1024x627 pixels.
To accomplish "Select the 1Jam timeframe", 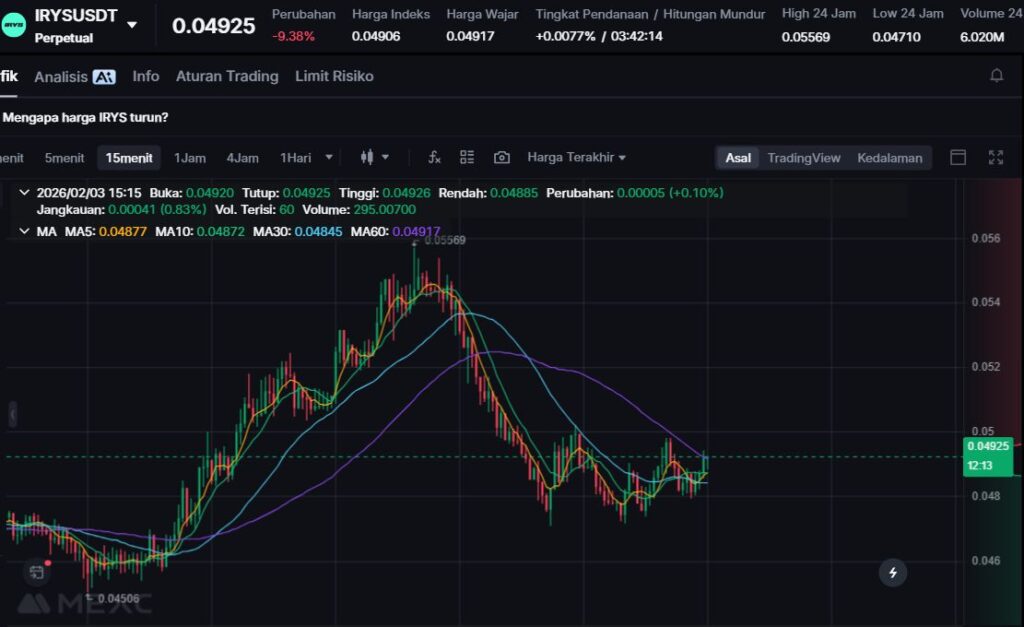I will tap(190, 158).
